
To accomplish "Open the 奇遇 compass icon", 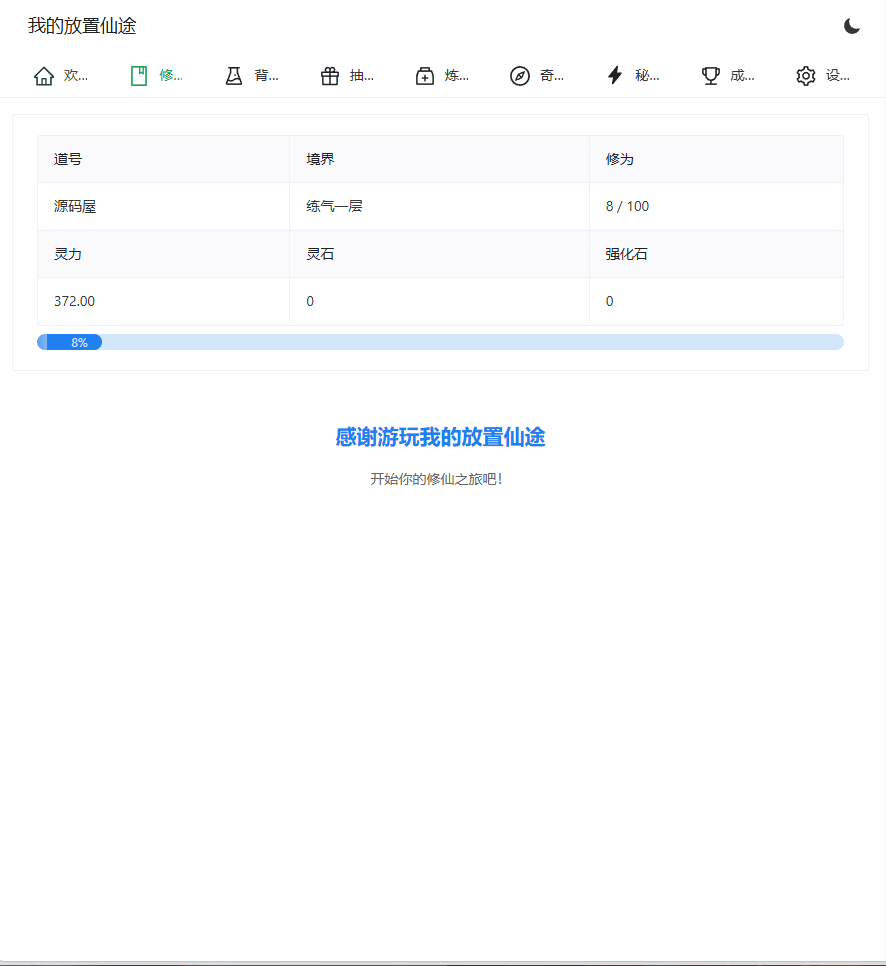I will [519, 75].
